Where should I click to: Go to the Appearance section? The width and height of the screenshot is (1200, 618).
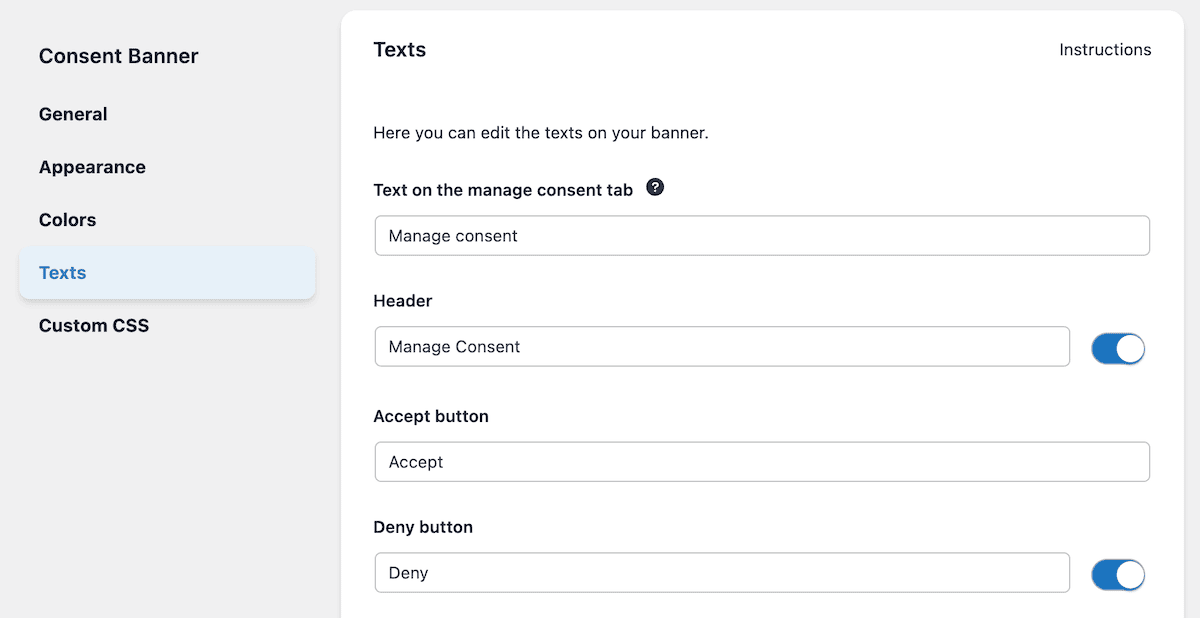click(92, 167)
